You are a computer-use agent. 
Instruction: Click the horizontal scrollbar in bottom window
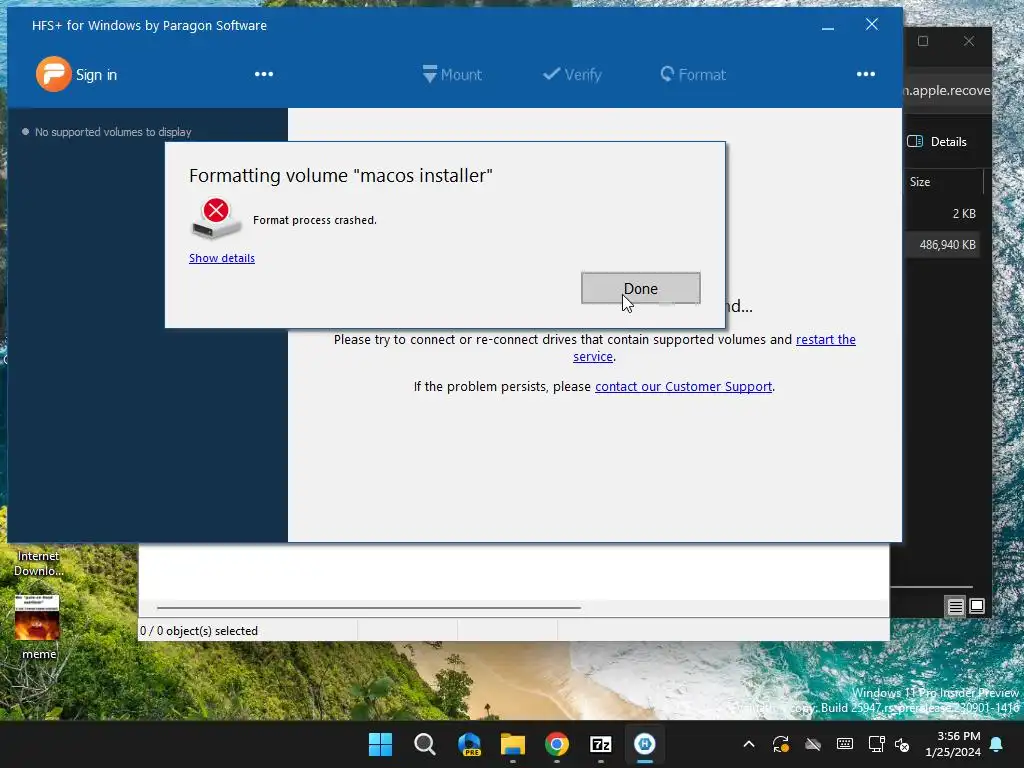[369, 607]
